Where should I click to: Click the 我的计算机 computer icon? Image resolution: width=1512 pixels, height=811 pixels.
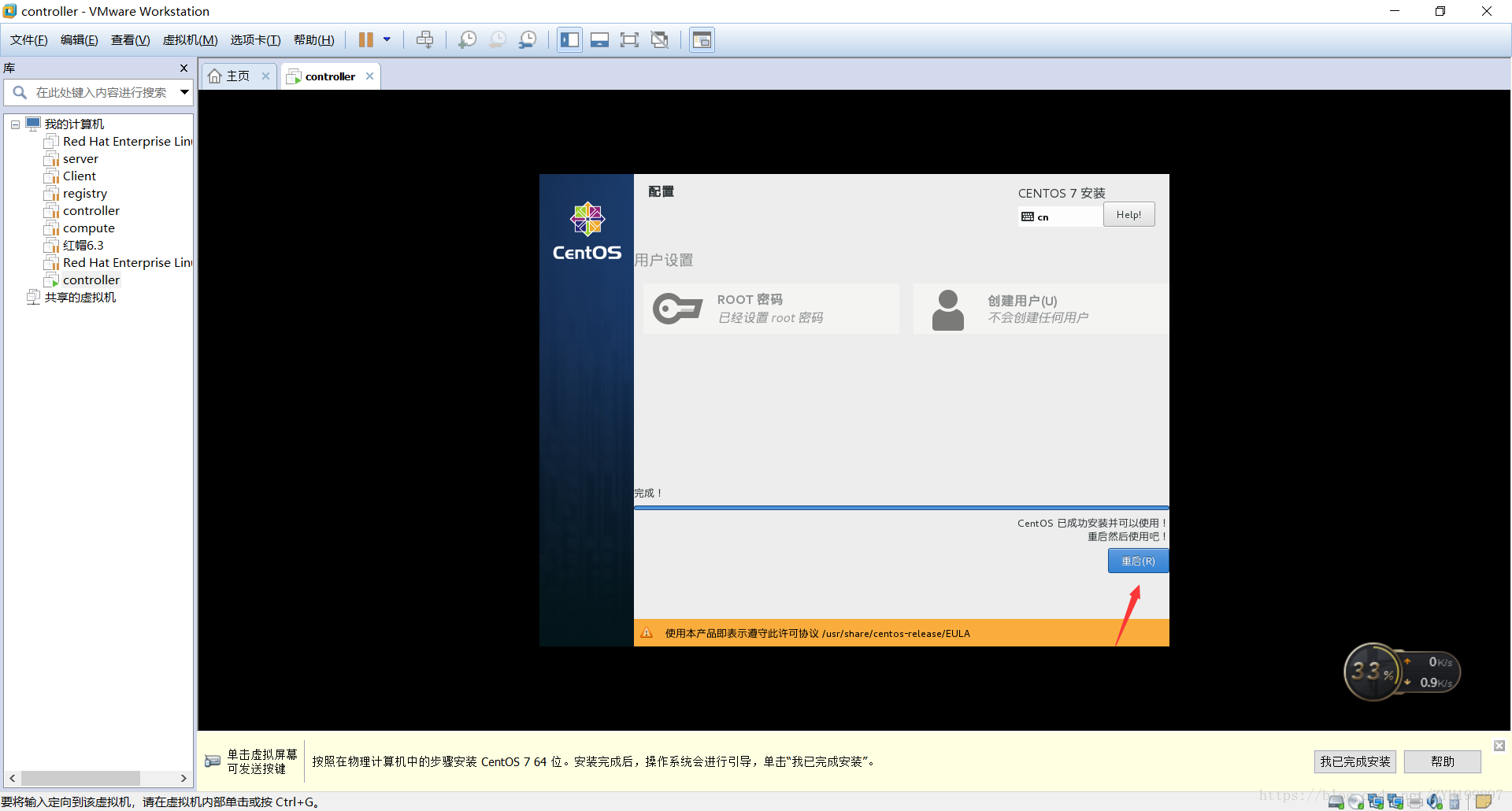click(33, 124)
